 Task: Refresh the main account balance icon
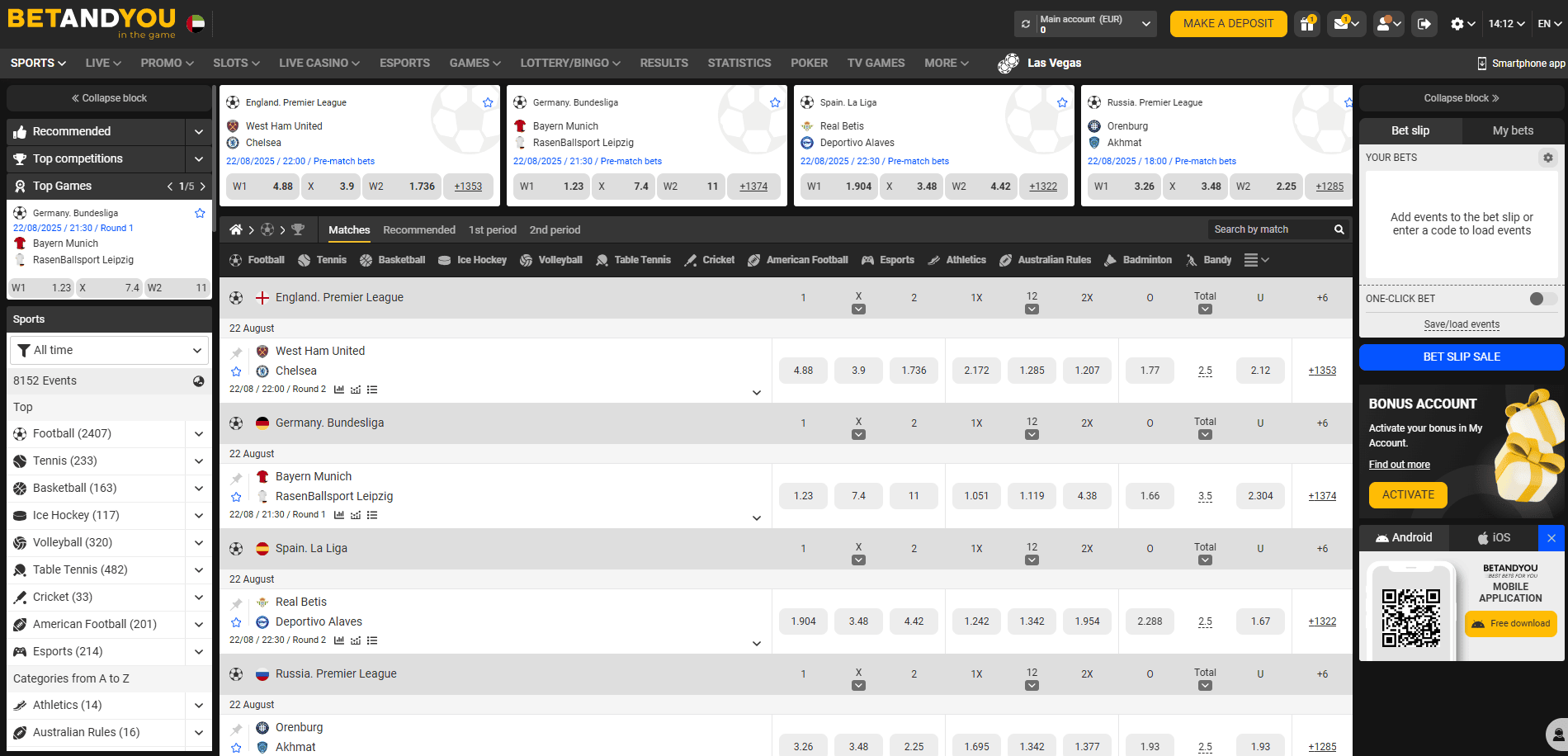(x=1026, y=24)
